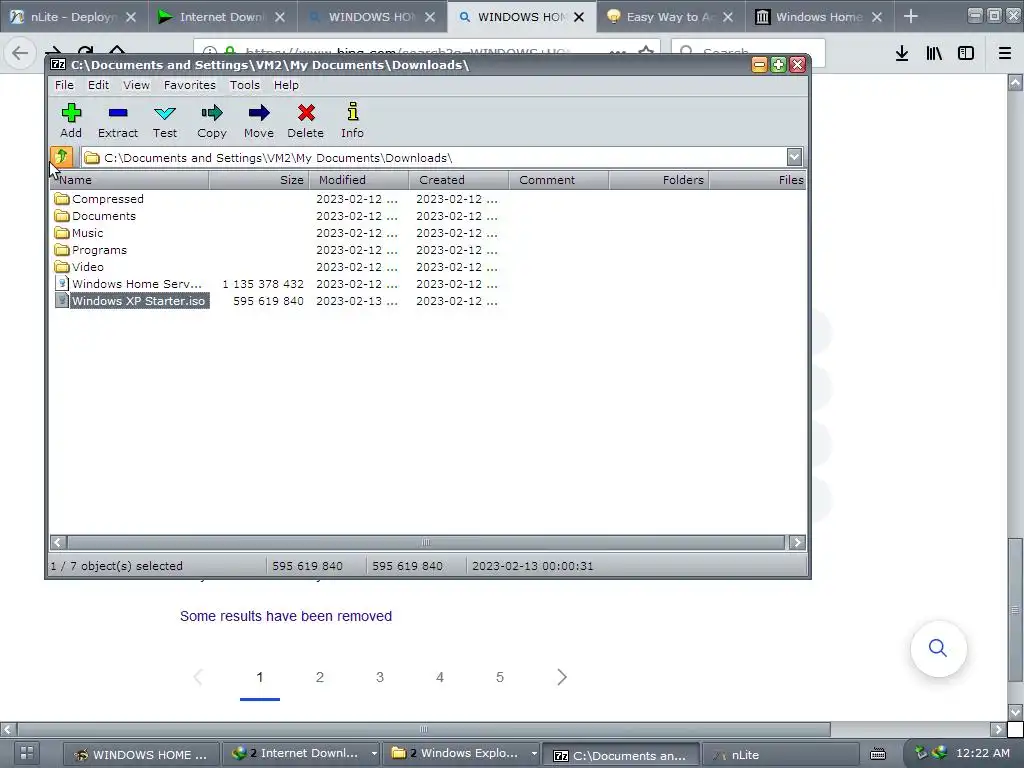Click the Windows XP Starter.iso file icon

point(62,300)
